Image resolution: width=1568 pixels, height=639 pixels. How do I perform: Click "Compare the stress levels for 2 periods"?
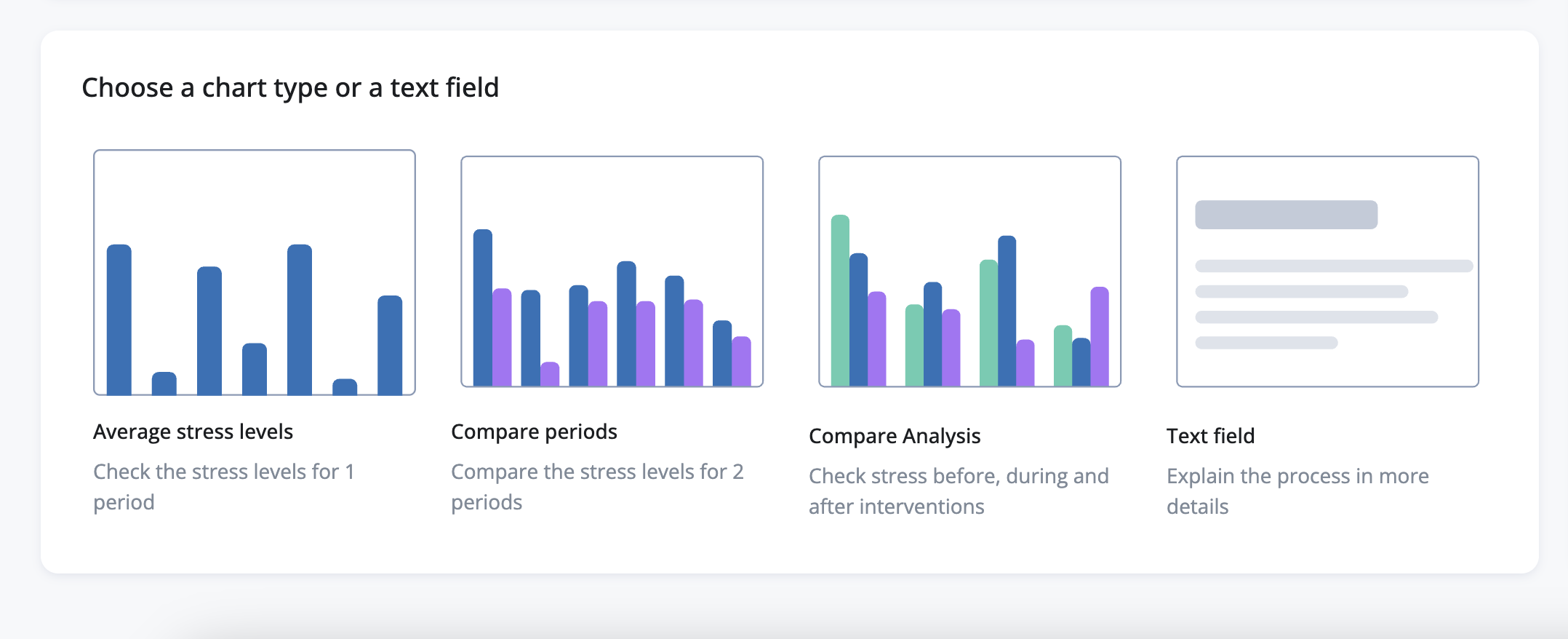coord(597,487)
